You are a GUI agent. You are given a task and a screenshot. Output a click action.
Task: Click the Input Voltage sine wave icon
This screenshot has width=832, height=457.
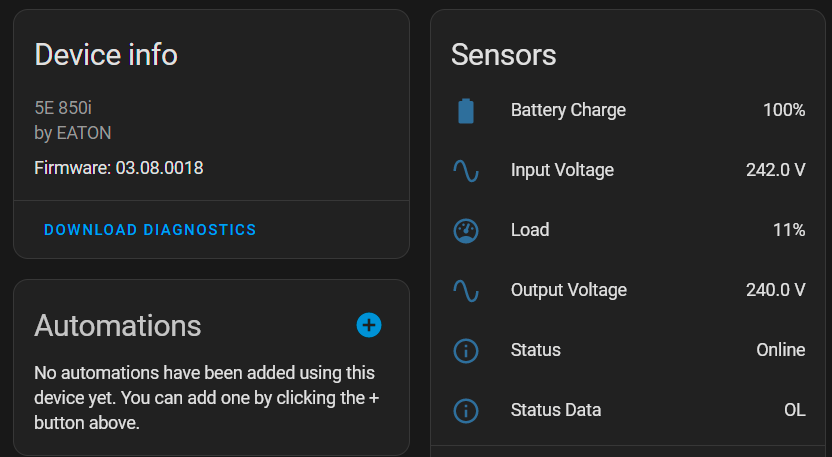tap(466, 171)
